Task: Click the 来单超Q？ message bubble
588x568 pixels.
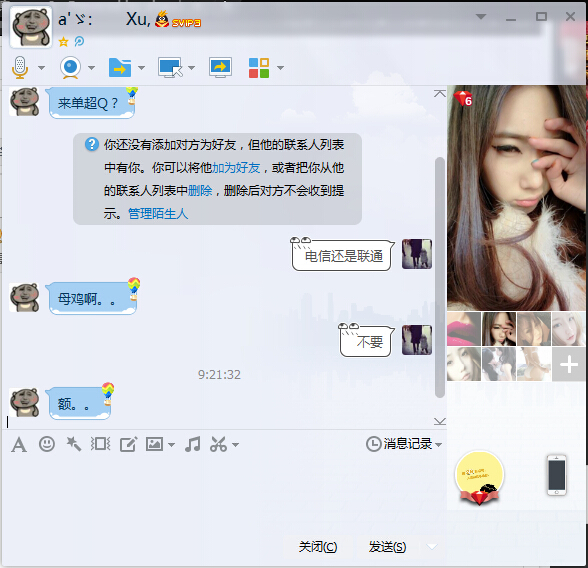Action: click(x=92, y=103)
